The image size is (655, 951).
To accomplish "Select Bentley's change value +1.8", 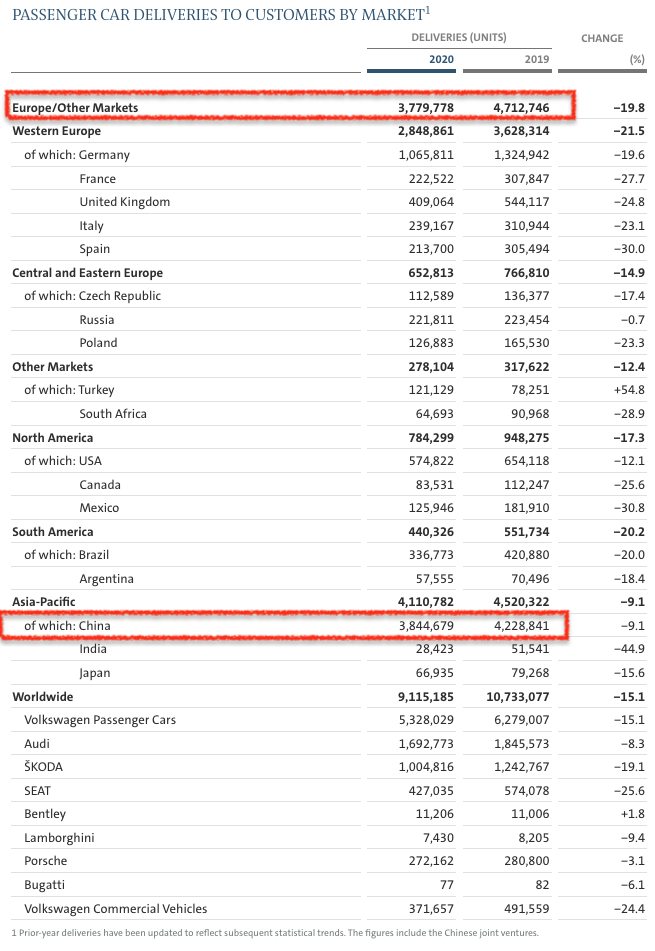I will 632,814.
